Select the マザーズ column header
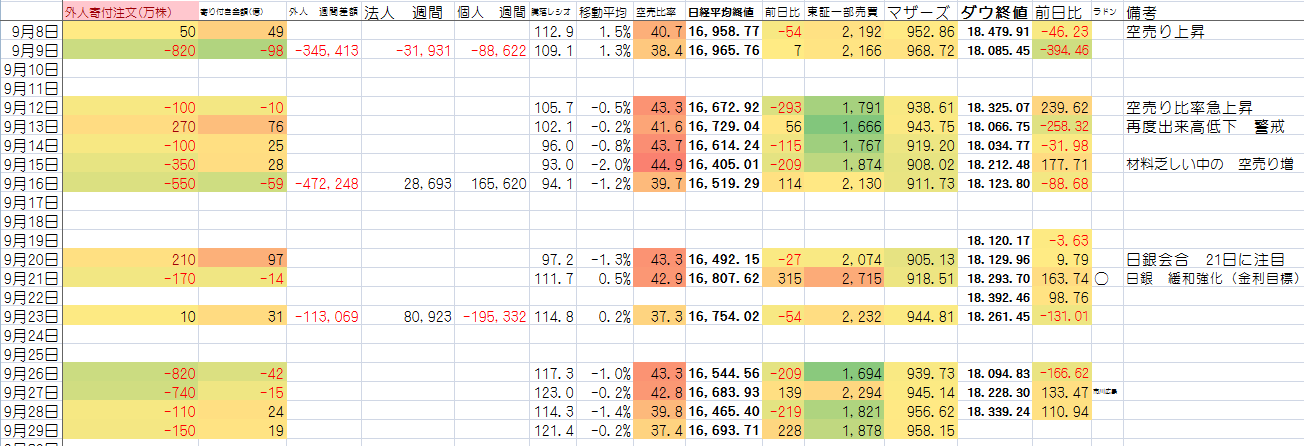The image size is (1304, 446). (919, 13)
